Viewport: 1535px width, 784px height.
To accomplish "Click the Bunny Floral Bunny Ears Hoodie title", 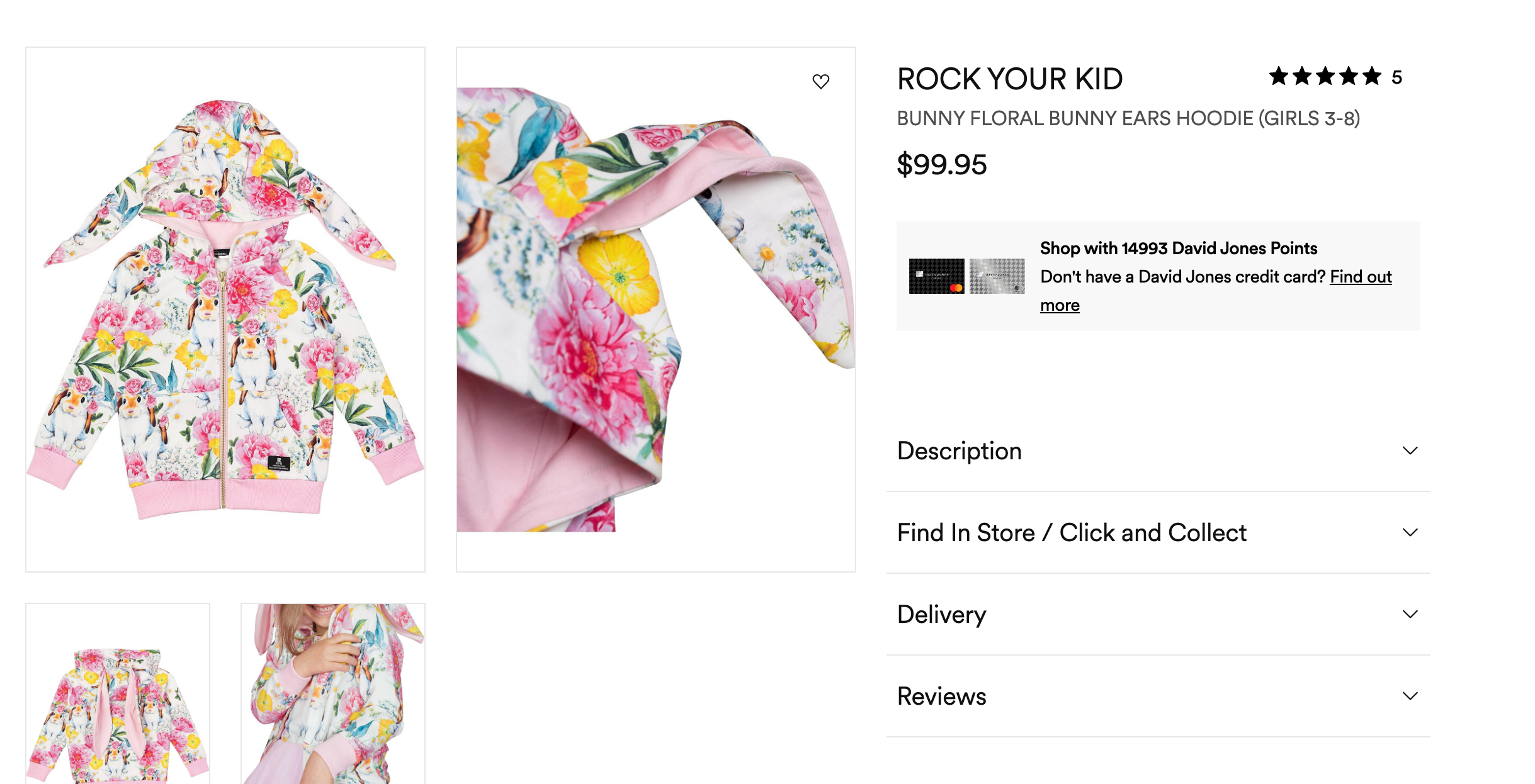I will click(1128, 118).
